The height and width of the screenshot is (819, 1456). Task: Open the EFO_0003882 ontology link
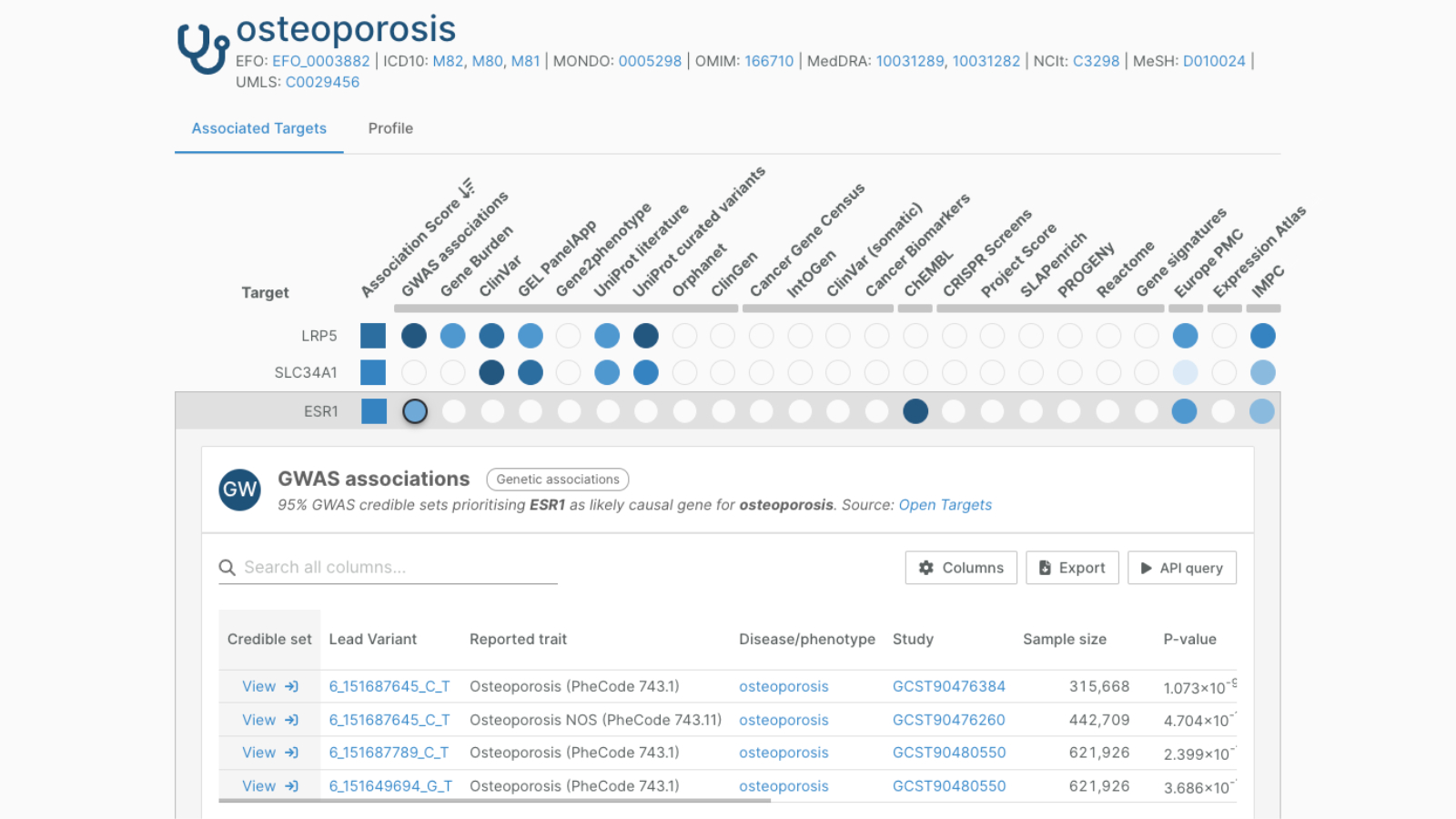[321, 61]
